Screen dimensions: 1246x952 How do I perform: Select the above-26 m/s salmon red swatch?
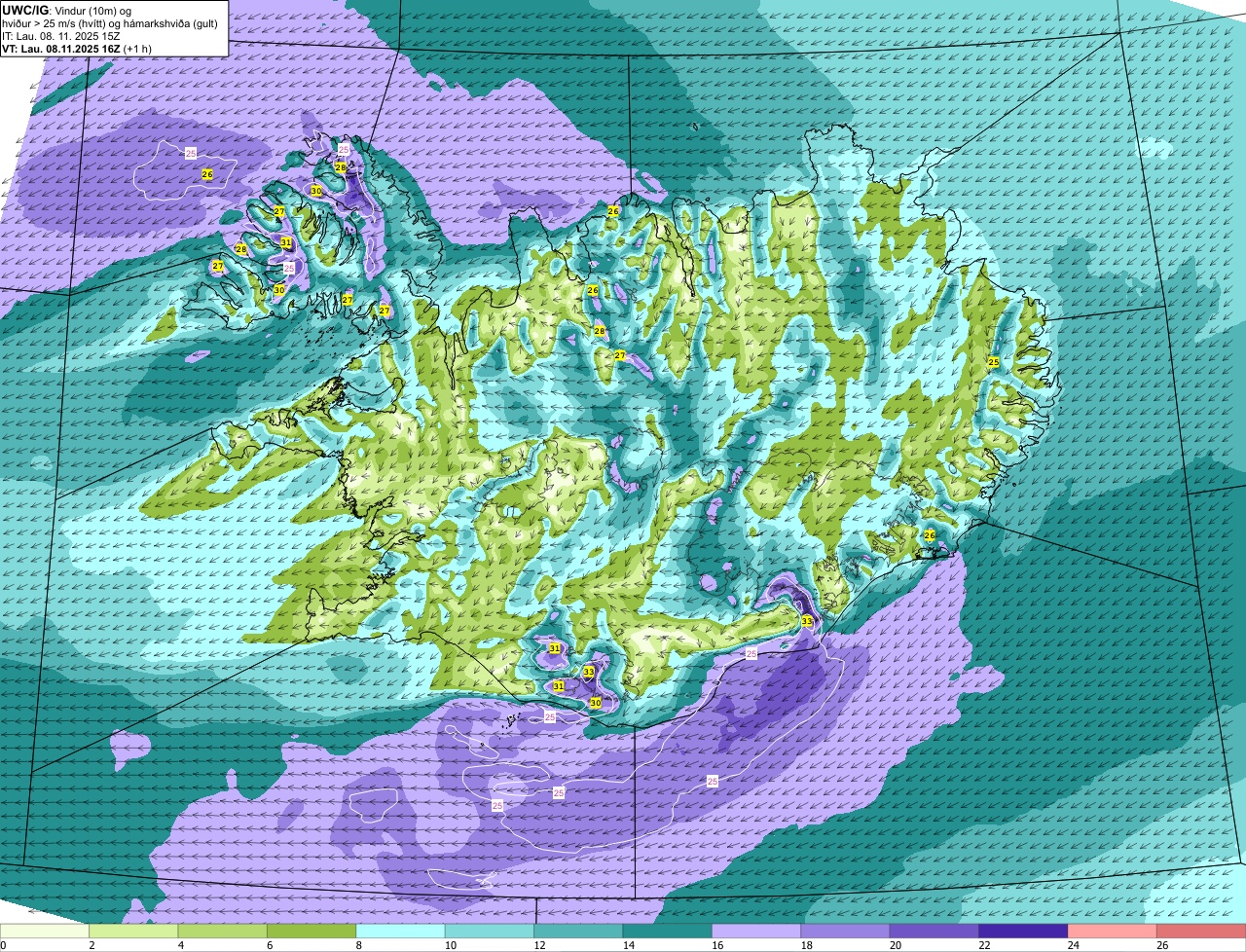(1201, 932)
